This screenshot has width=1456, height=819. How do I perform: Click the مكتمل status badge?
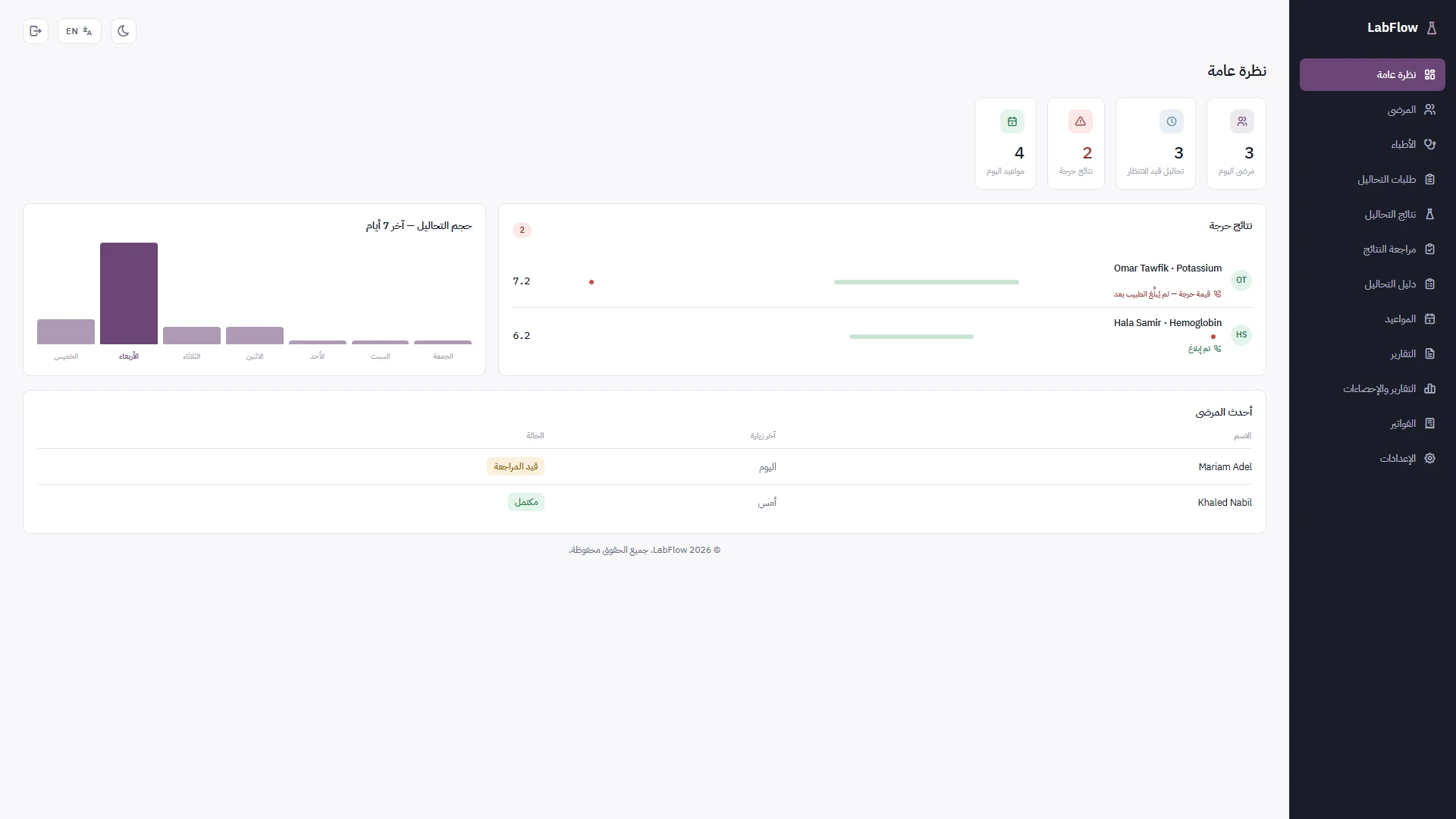526,502
